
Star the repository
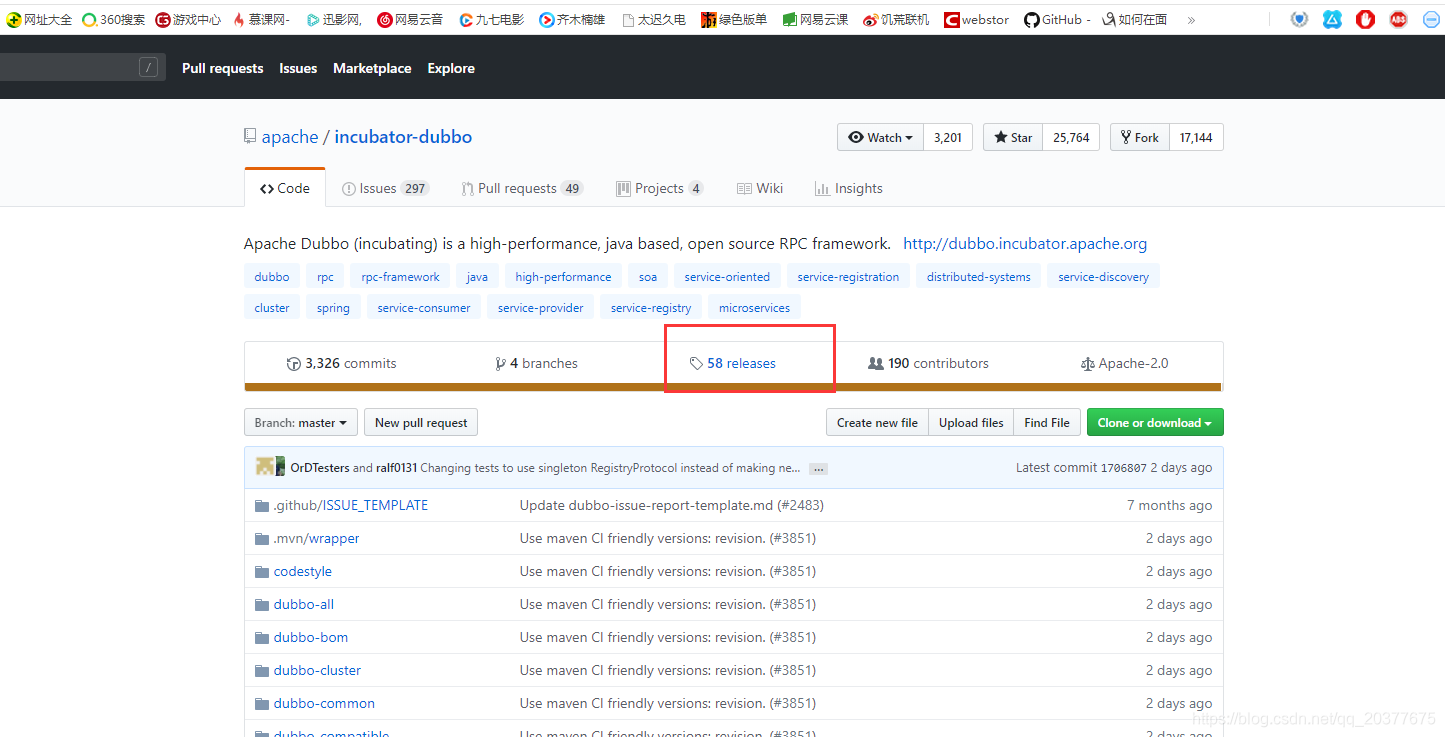(x=1013, y=137)
